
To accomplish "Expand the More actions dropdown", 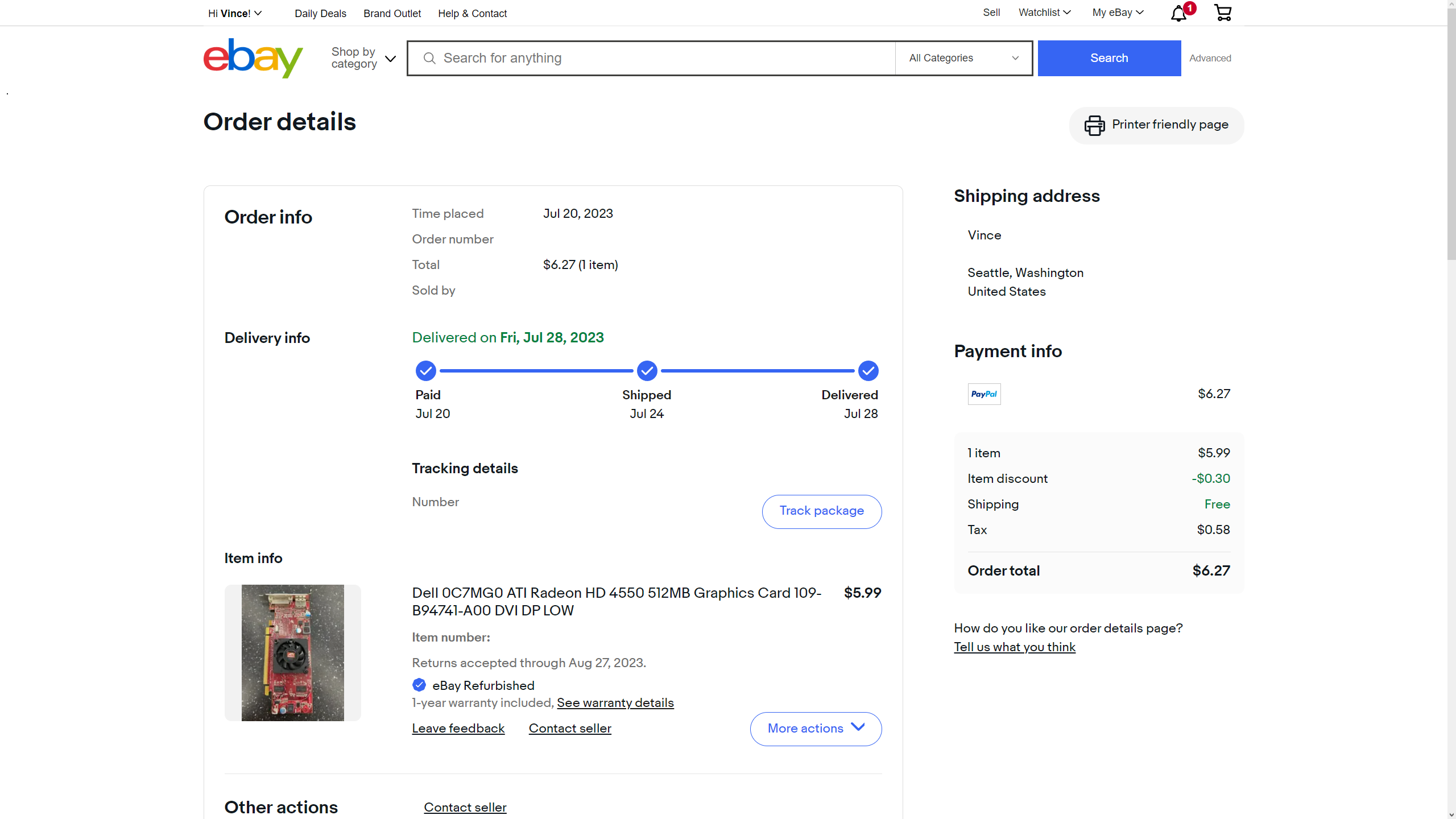I will [x=816, y=729].
